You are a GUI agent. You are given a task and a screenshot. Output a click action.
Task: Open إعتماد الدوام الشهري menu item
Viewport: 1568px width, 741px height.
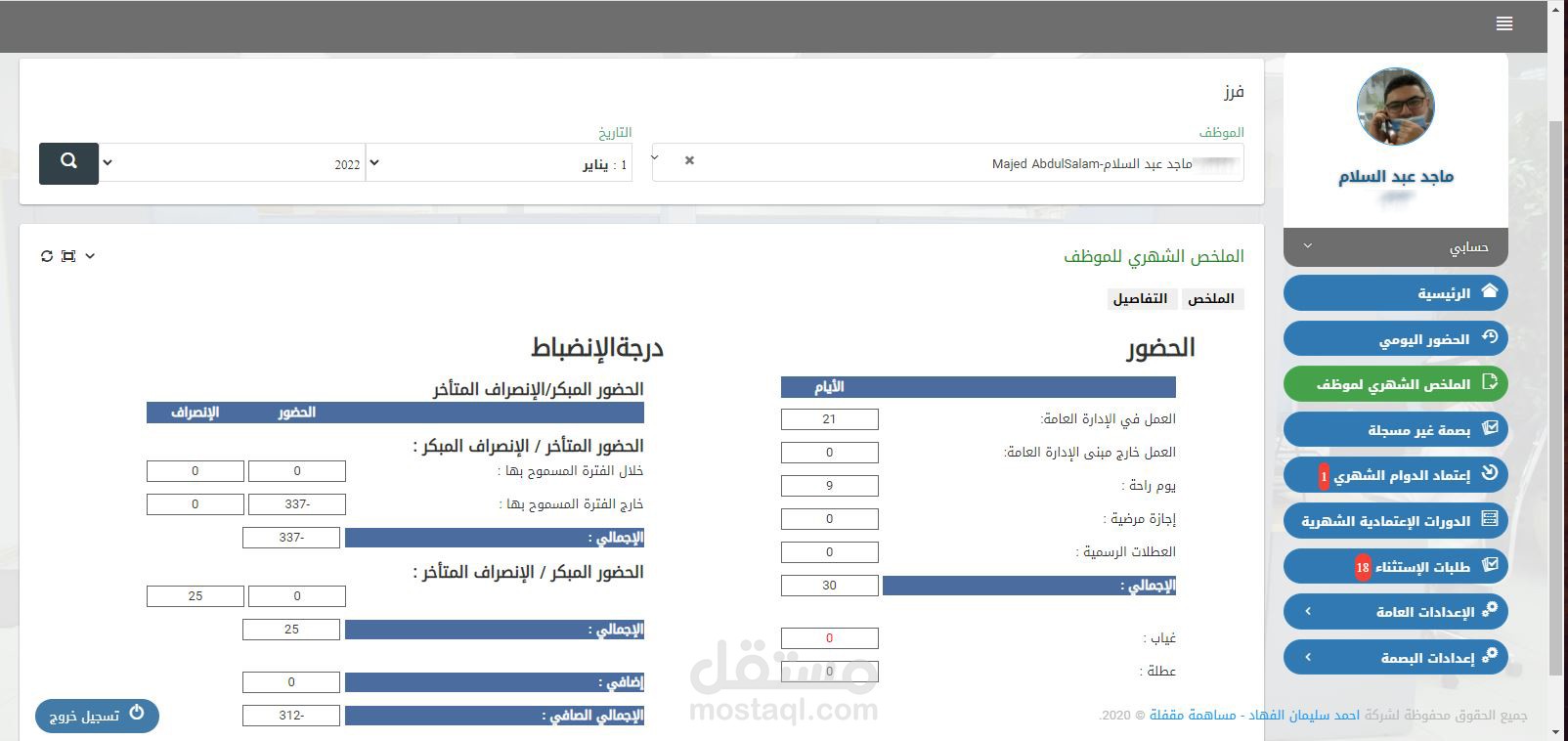(1395, 475)
